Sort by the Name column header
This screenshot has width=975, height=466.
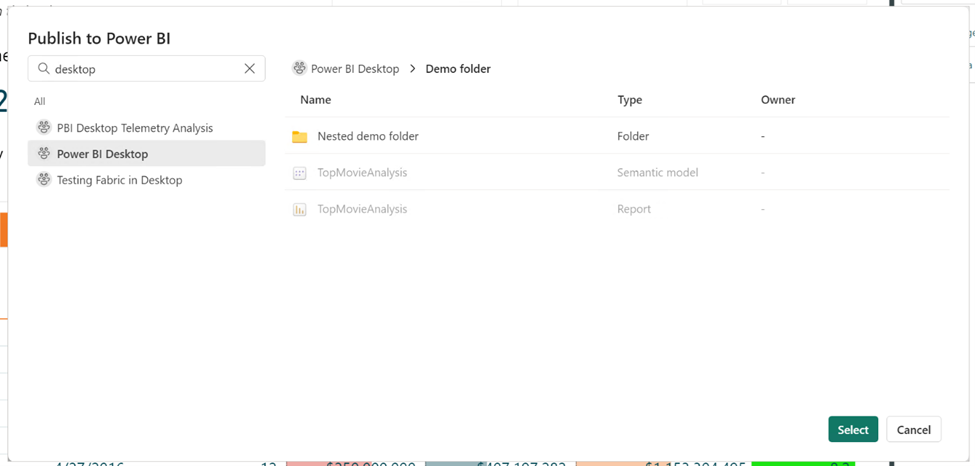315,100
